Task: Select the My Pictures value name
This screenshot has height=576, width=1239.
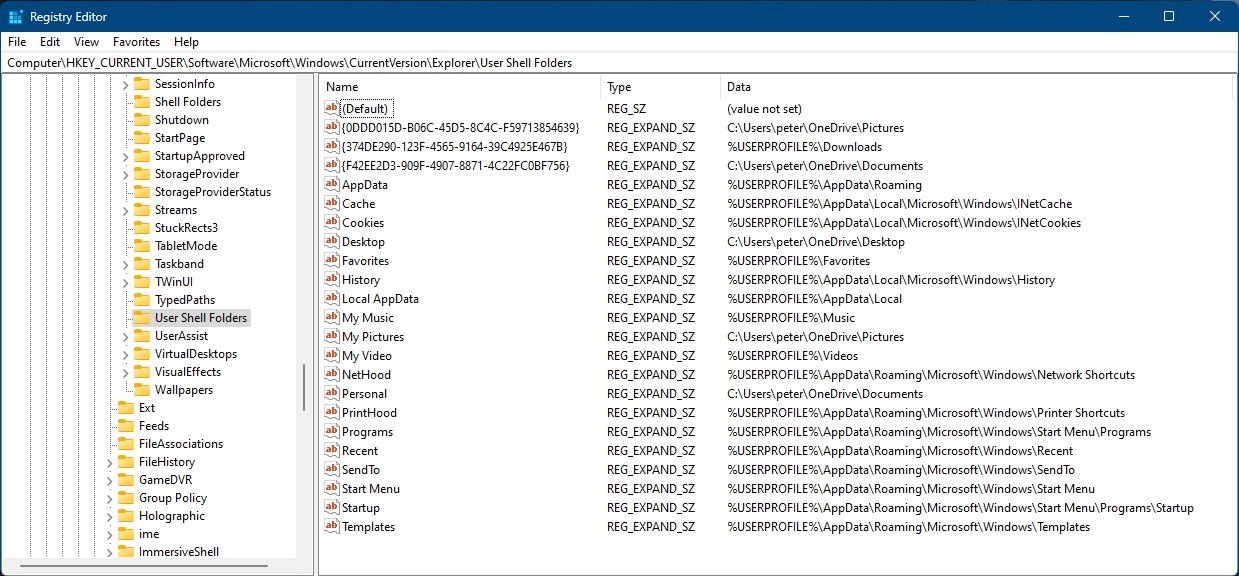Action: coord(373,336)
